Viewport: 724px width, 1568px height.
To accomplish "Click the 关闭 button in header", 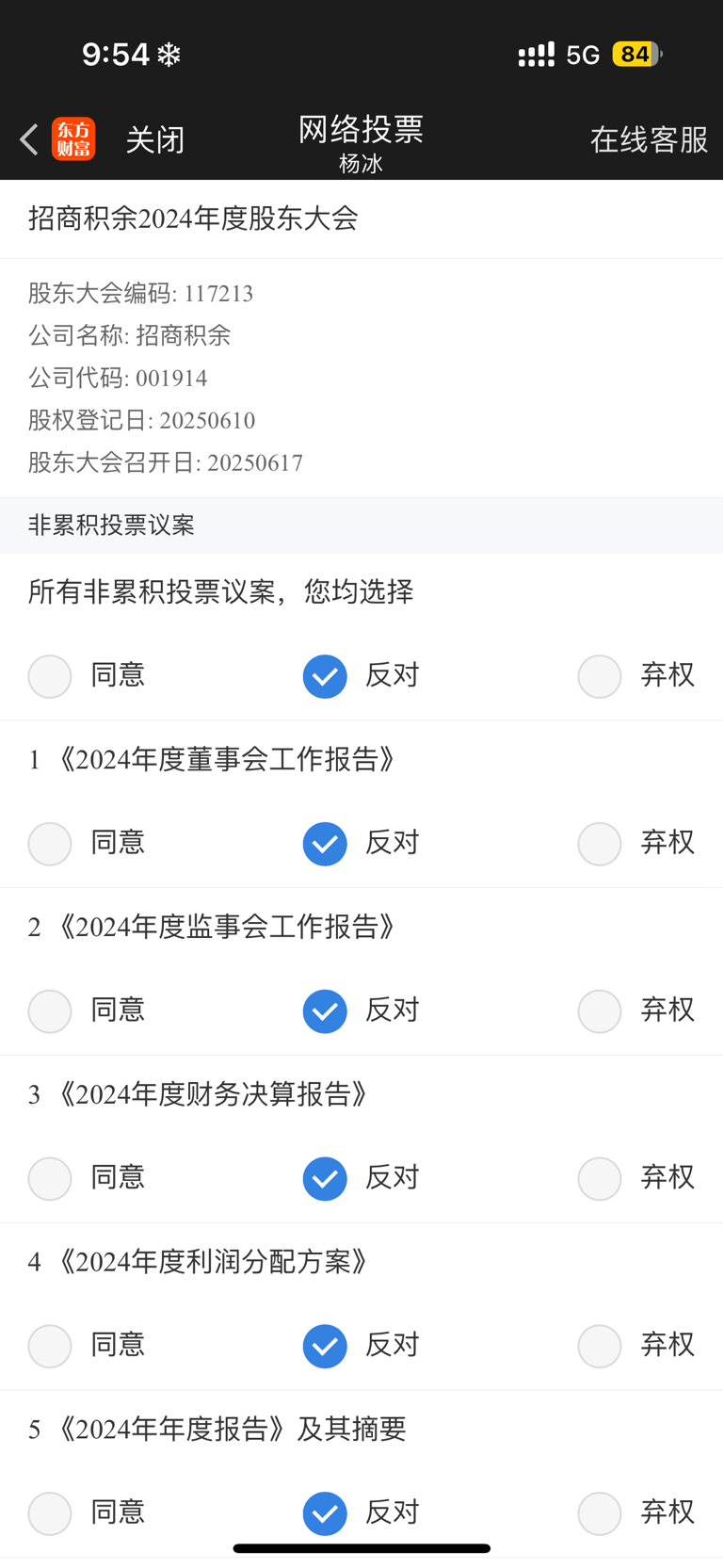I will [155, 140].
